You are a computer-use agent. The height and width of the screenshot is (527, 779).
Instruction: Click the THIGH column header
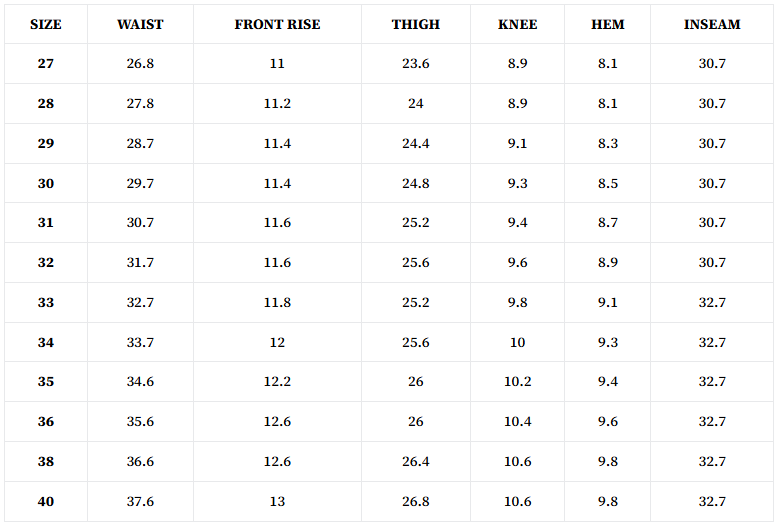415,24
